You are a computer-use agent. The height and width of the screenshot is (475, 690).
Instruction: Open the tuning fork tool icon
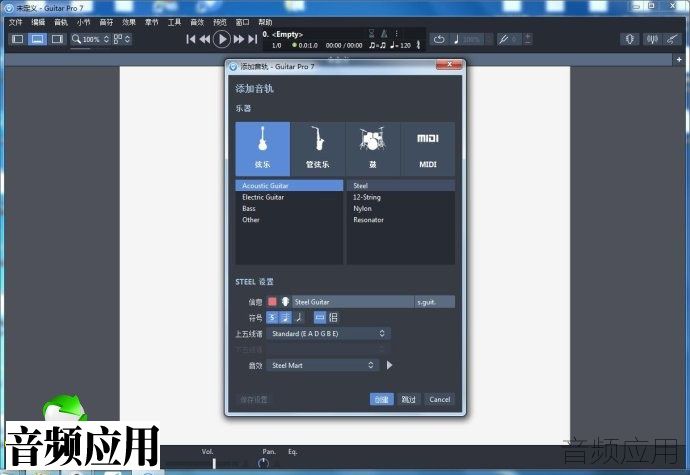click(503, 39)
